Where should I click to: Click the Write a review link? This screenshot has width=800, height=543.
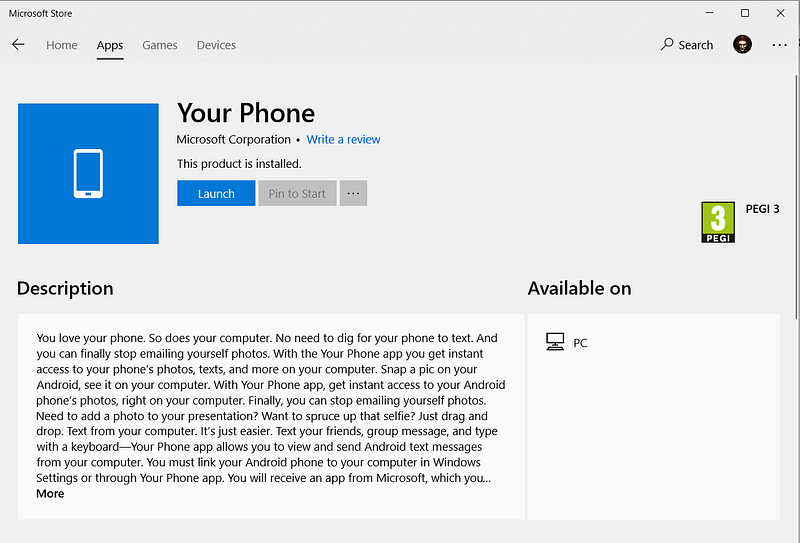(343, 139)
